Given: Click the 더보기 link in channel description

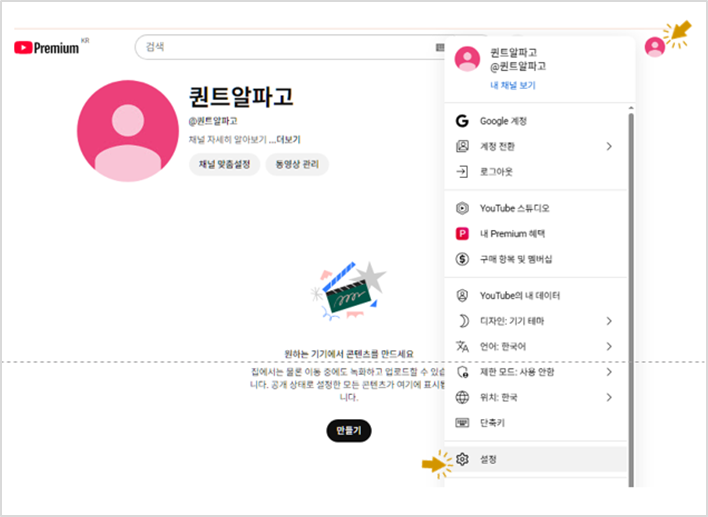Looking at the screenshot, I should [x=289, y=140].
